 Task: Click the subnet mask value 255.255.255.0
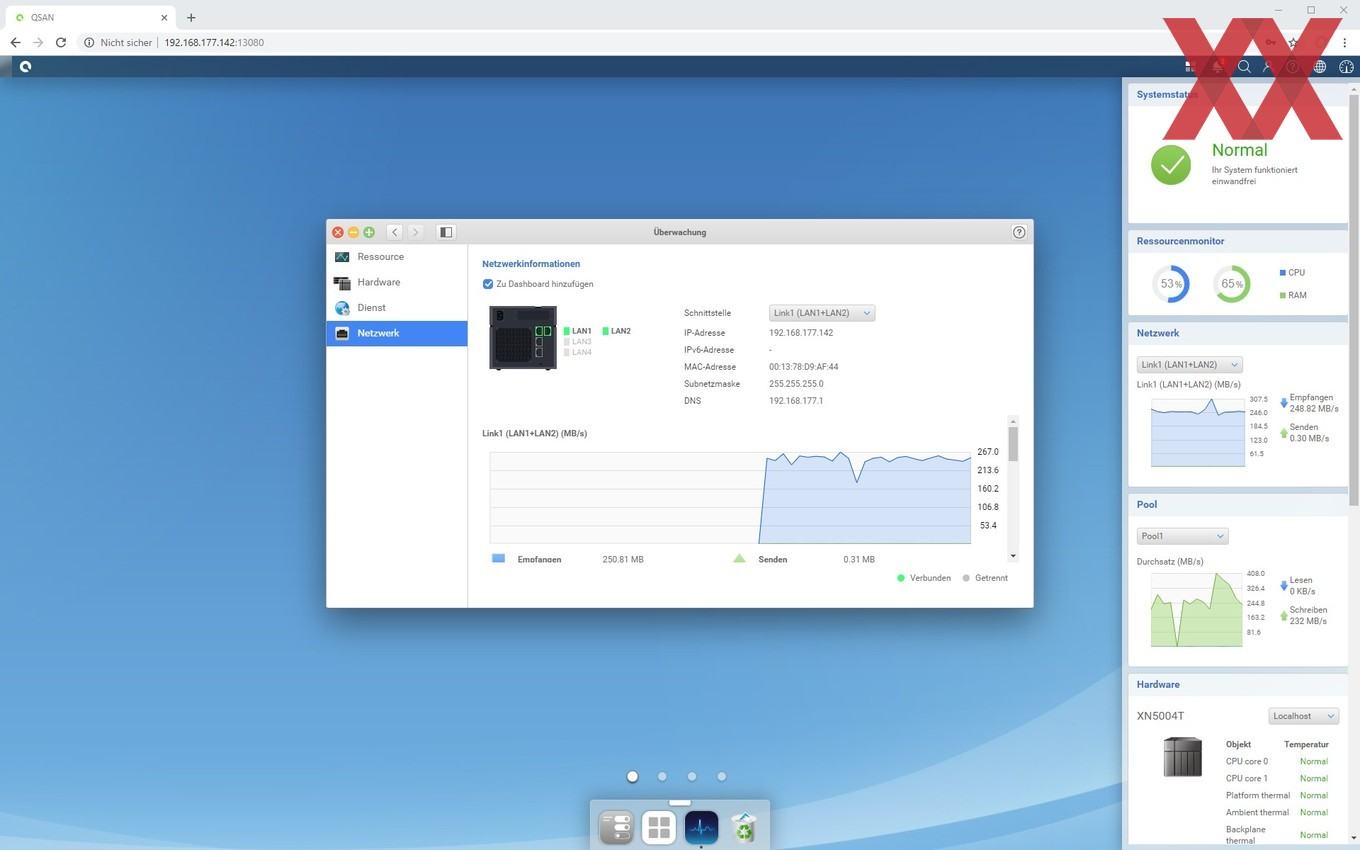pos(796,384)
